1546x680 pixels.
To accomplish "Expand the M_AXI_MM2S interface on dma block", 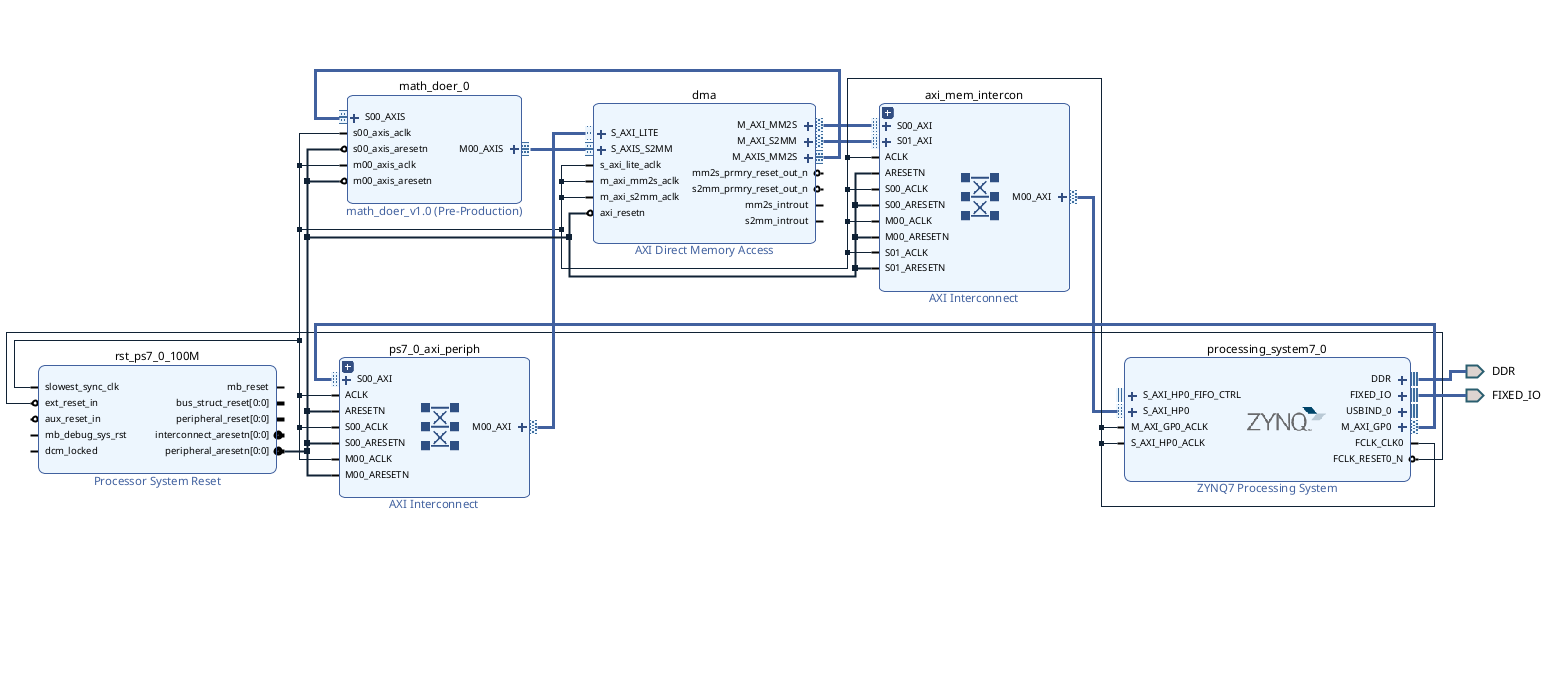I will pyautogui.click(x=807, y=125).
